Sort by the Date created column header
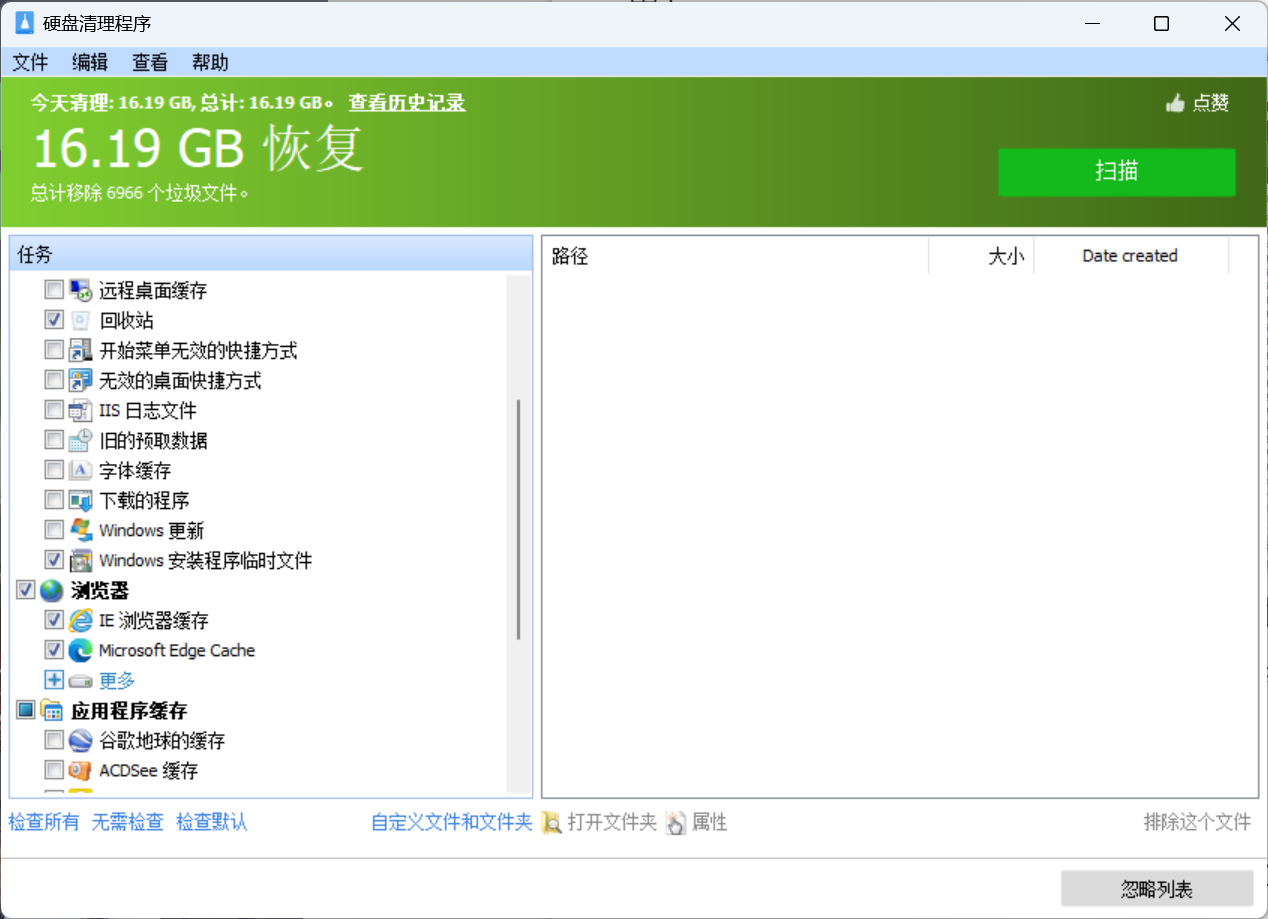Viewport: 1268px width, 919px height. click(x=1130, y=256)
